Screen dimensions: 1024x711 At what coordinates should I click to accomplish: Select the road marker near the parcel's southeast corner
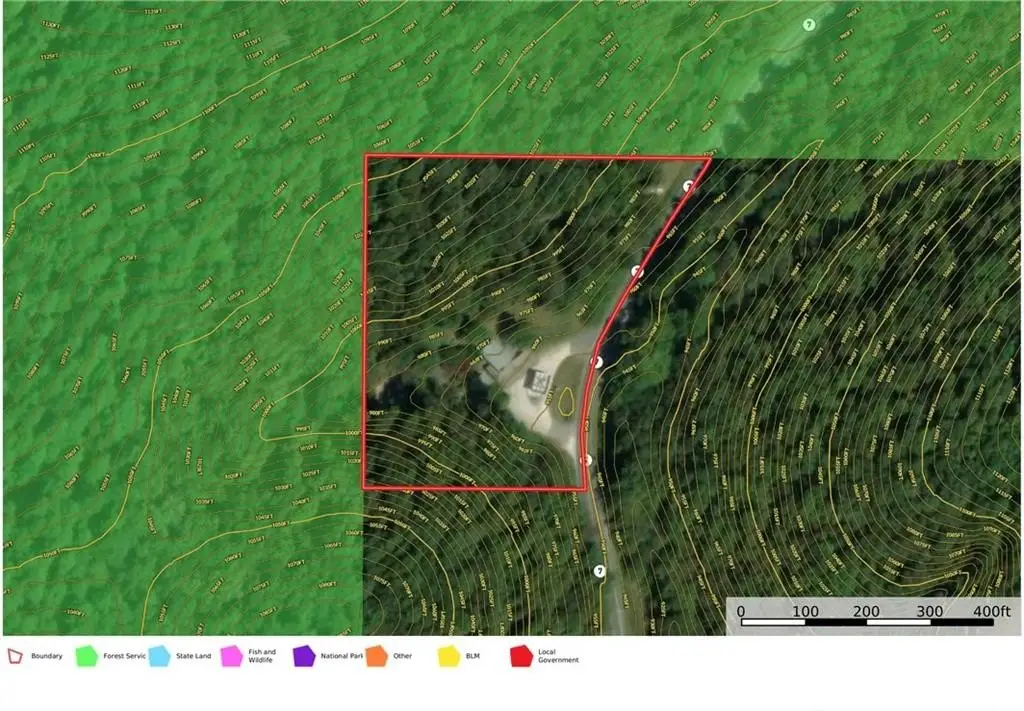tap(586, 460)
